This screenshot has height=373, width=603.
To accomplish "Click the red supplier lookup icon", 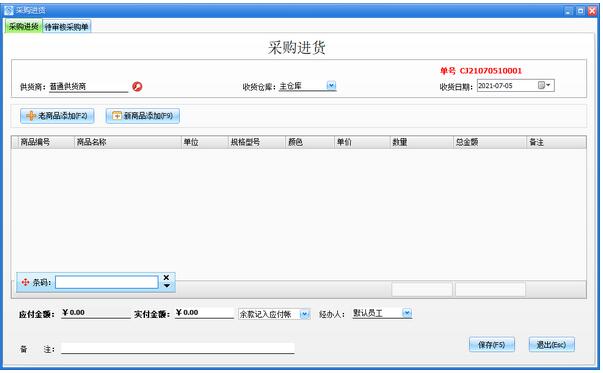I will pos(137,87).
